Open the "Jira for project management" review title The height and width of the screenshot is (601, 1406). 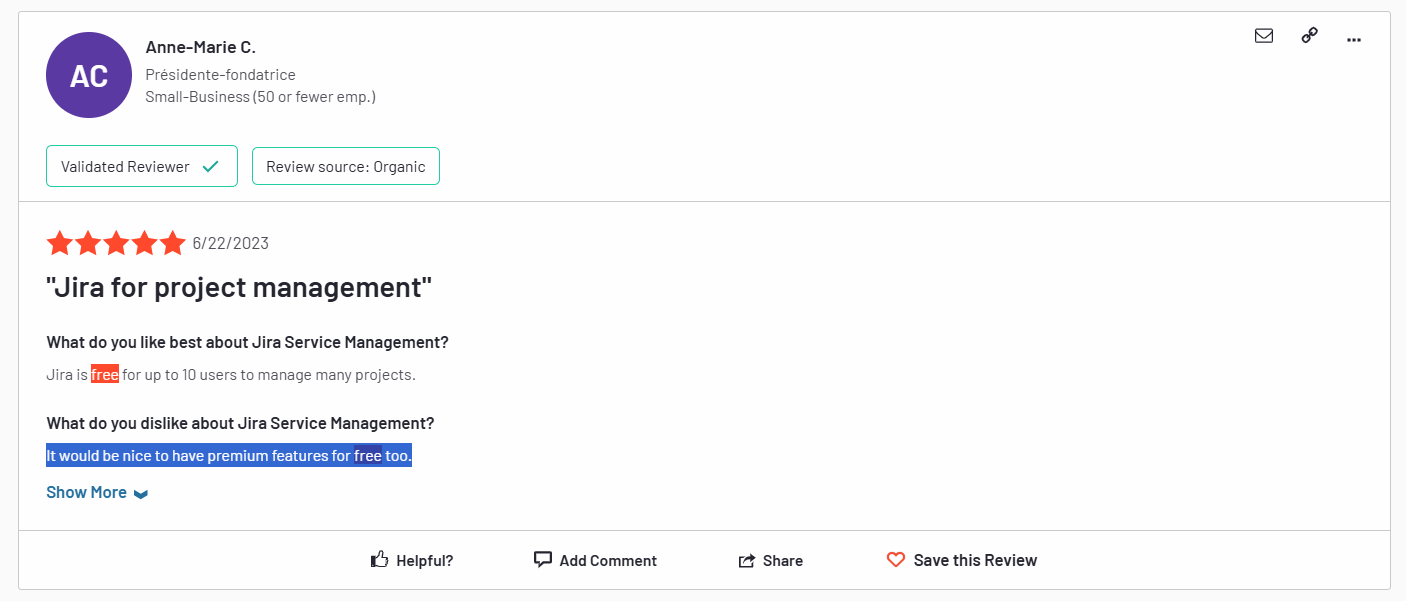coord(239,288)
